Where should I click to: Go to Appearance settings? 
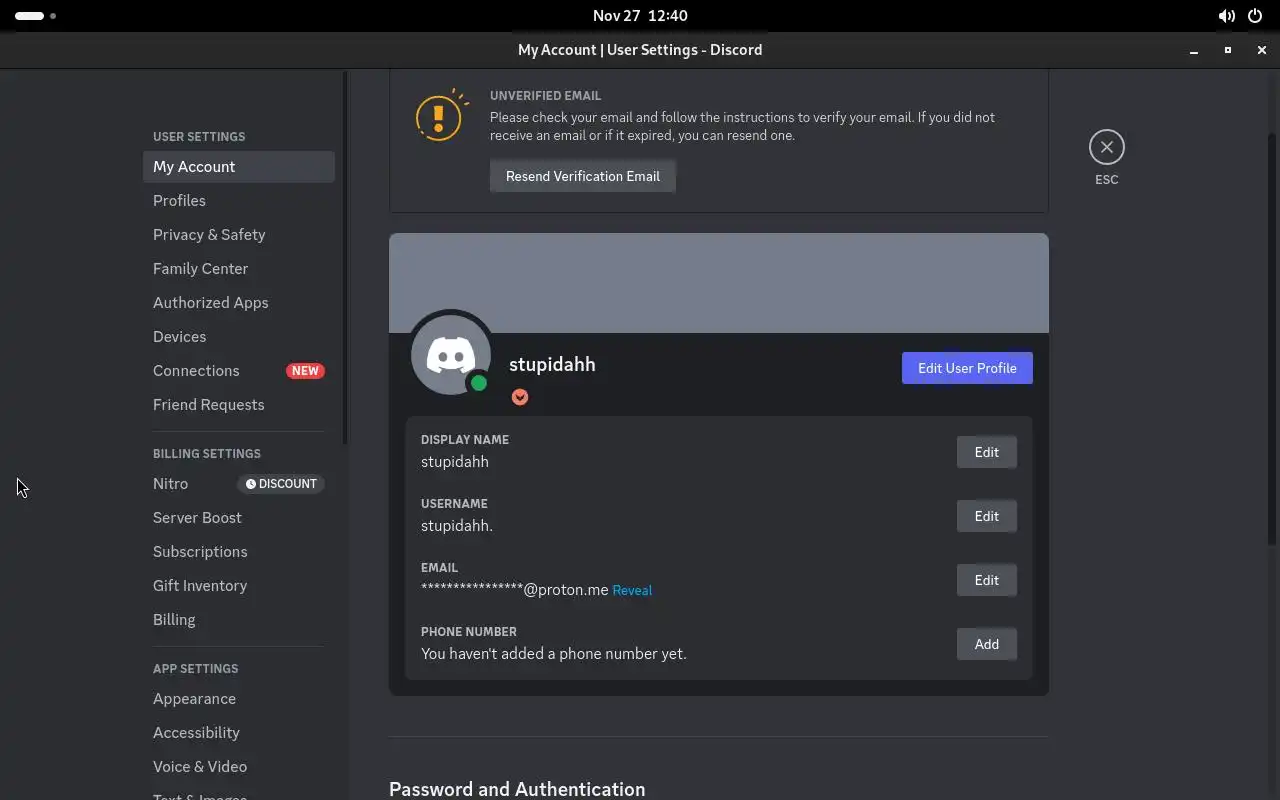(194, 698)
